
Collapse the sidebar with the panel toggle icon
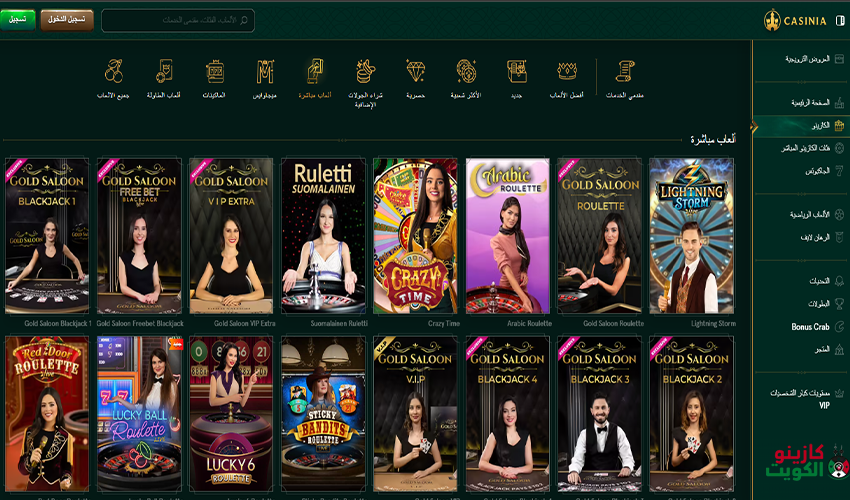click(839, 20)
